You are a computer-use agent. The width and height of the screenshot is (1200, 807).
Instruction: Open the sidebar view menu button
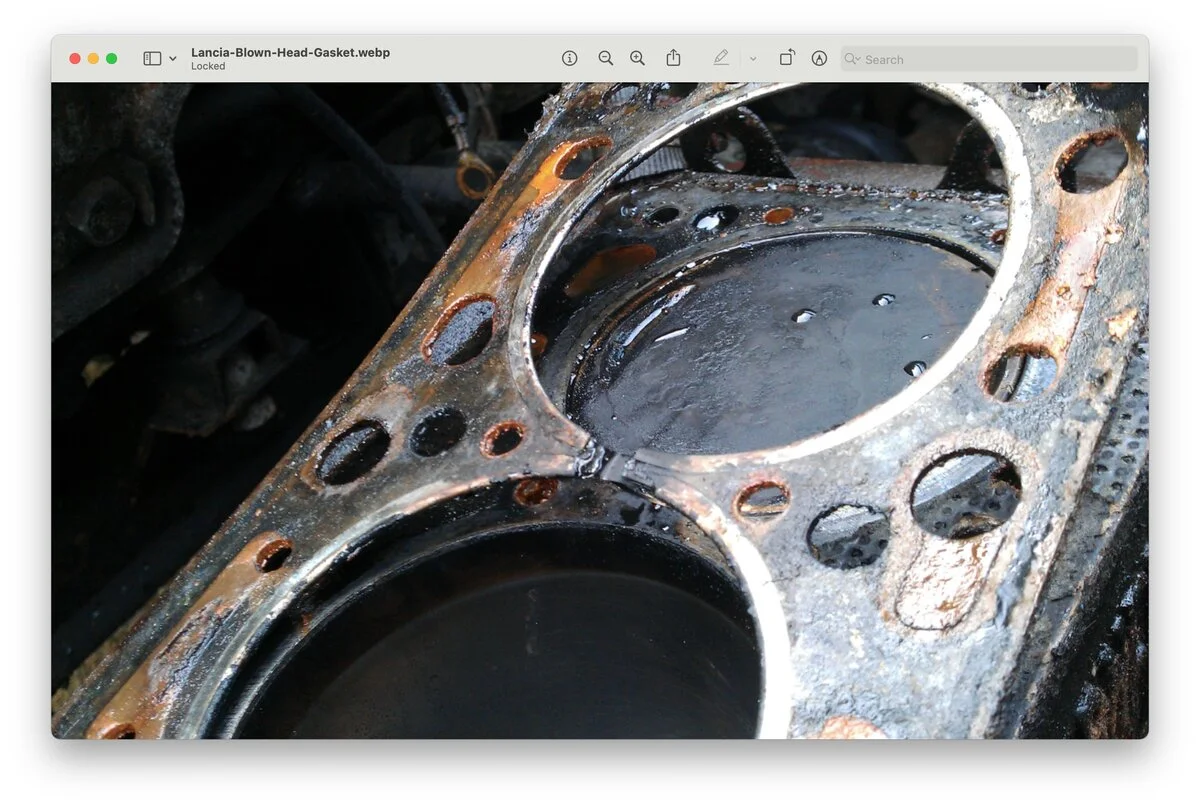pos(152,59)
